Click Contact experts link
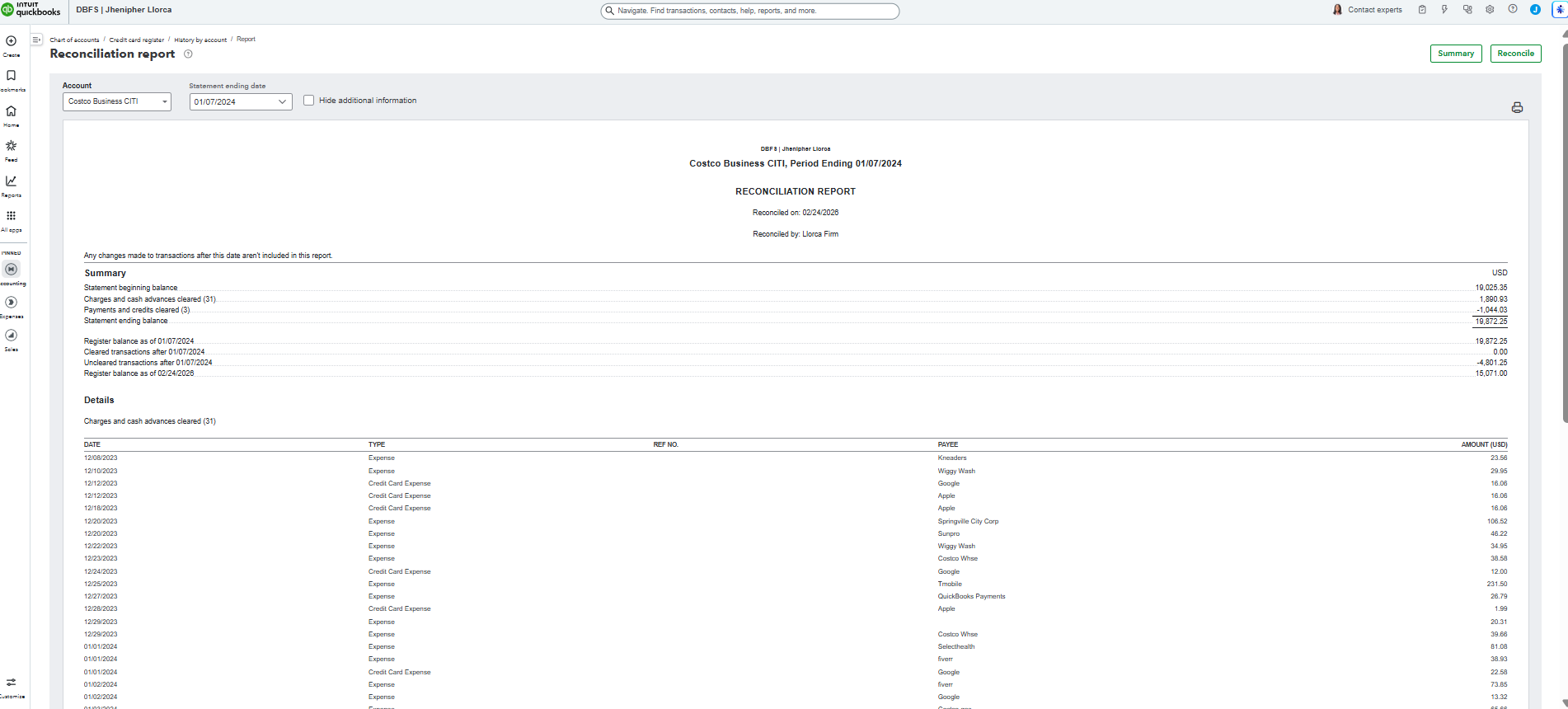 [x=1375, y=10]
